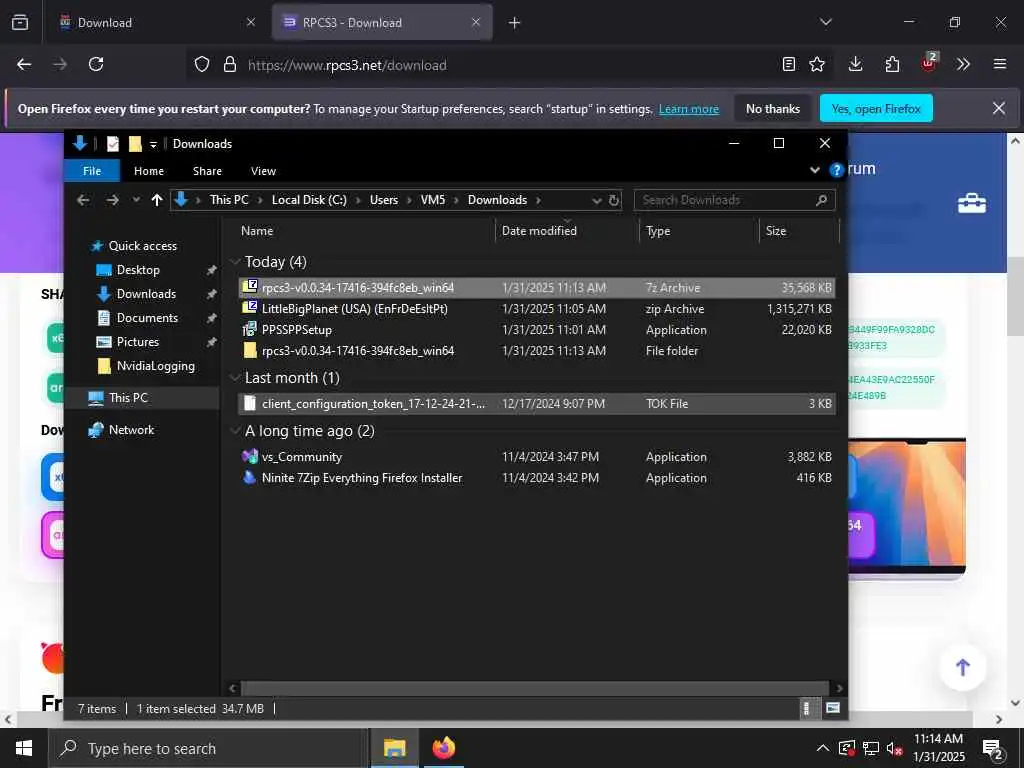Bookmark page with star icon

[x=817, y=64]
